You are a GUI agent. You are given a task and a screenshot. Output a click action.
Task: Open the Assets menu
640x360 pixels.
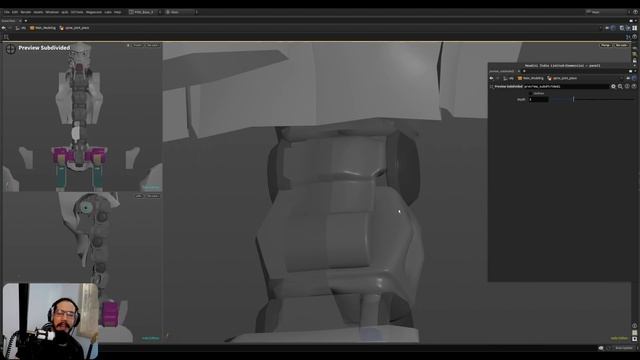(x=38, y=12)
